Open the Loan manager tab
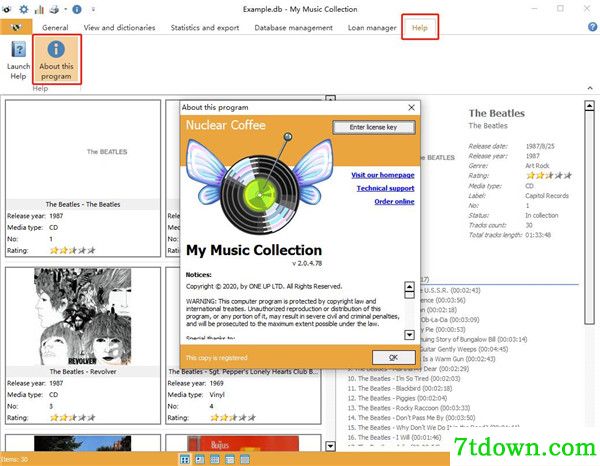This screenshot has width=600, height=466. [x=372, y=28]
